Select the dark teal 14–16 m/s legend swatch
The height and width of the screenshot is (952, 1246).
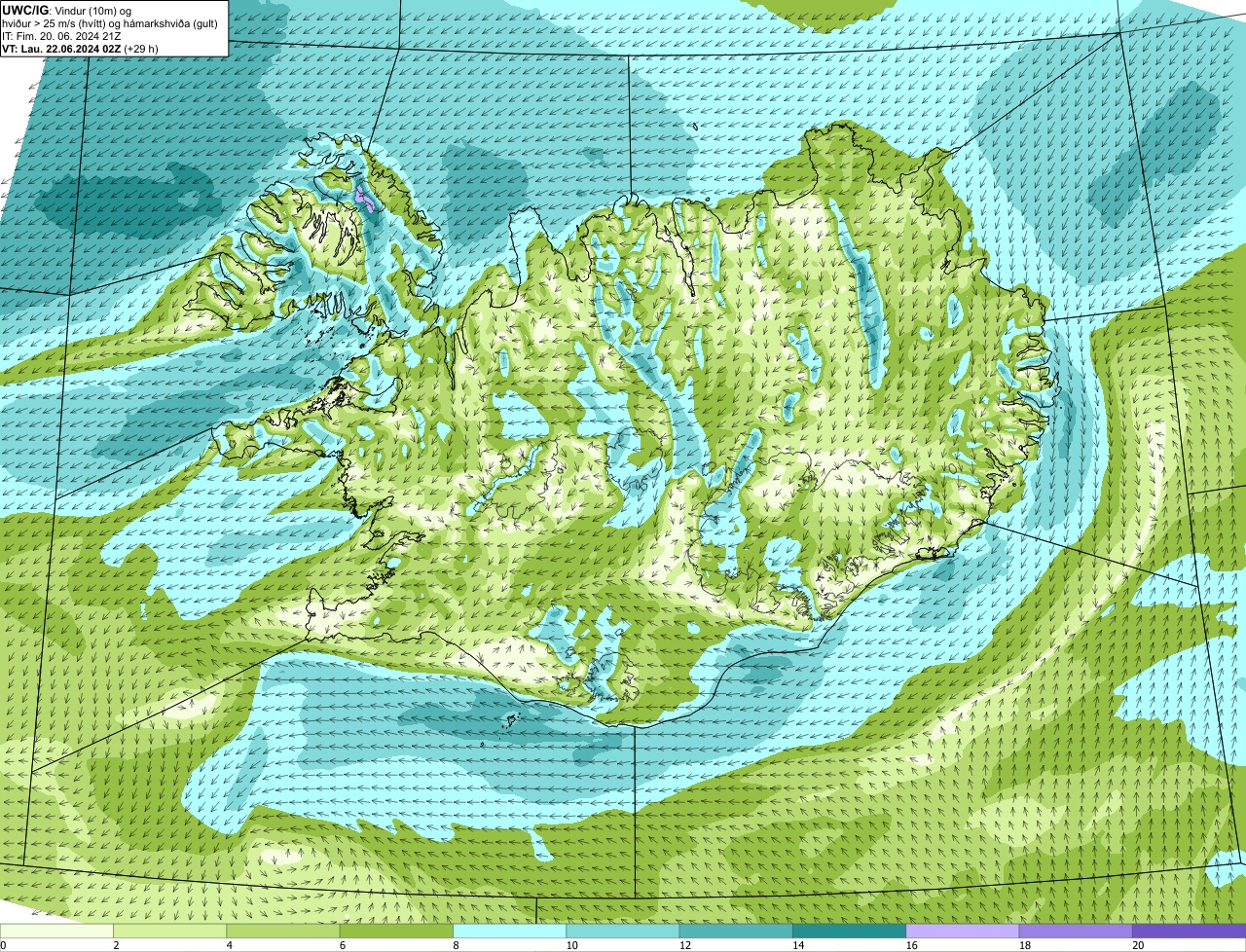[x=849, y=931]
